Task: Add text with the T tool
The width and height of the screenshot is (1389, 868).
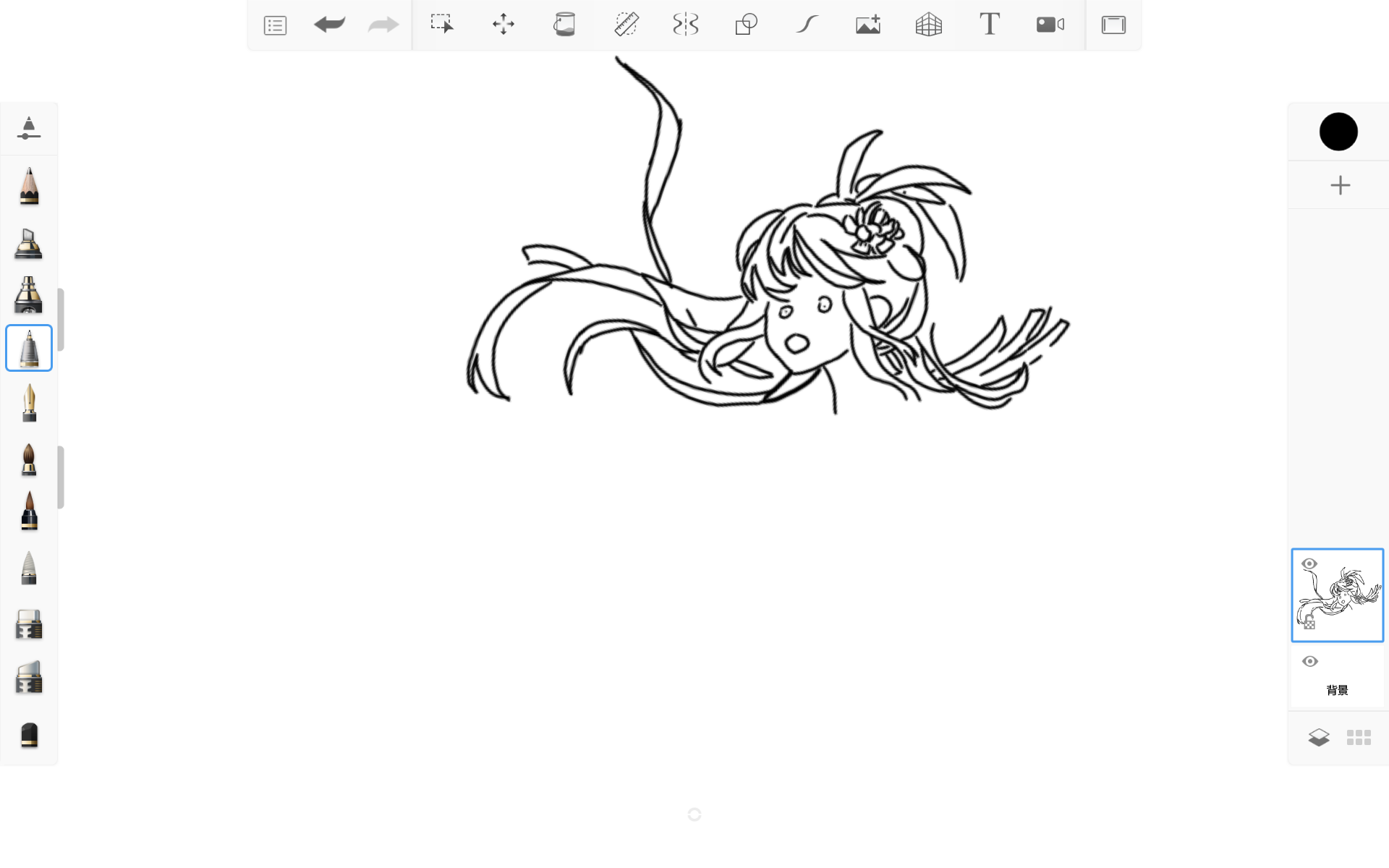Action: (990, 24)
